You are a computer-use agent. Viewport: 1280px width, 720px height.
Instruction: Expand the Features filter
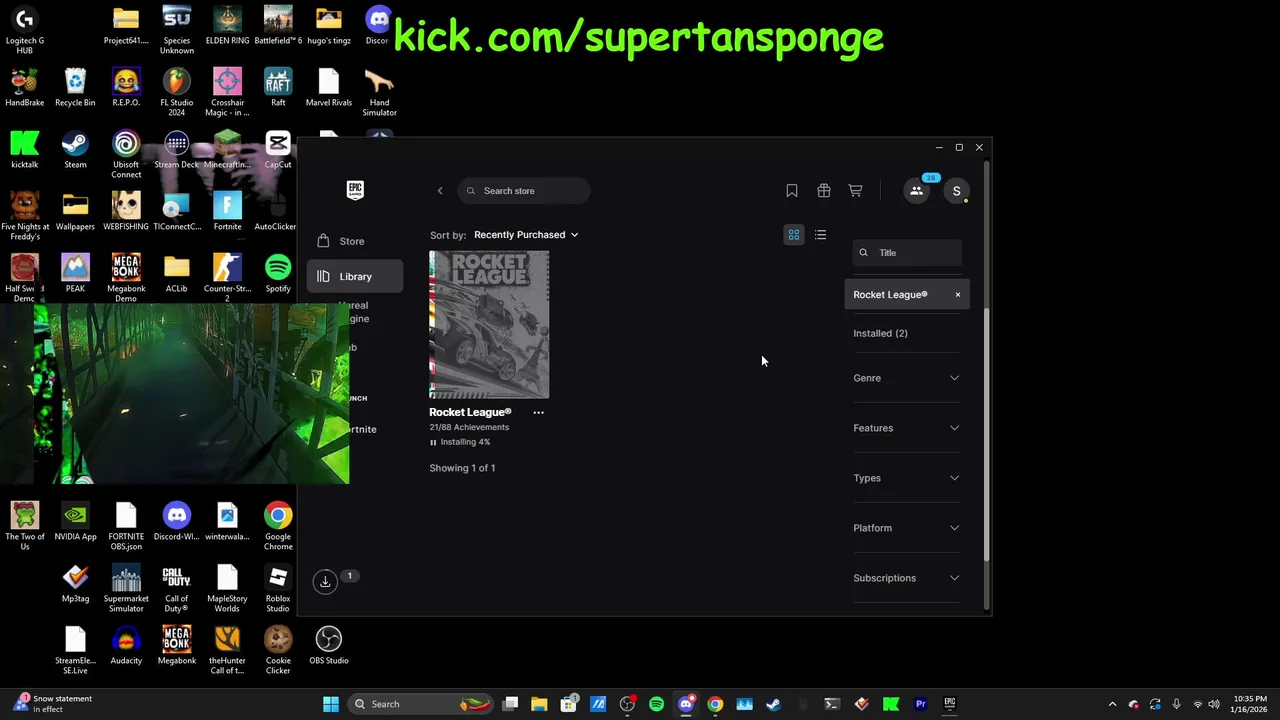coord(906,428)
